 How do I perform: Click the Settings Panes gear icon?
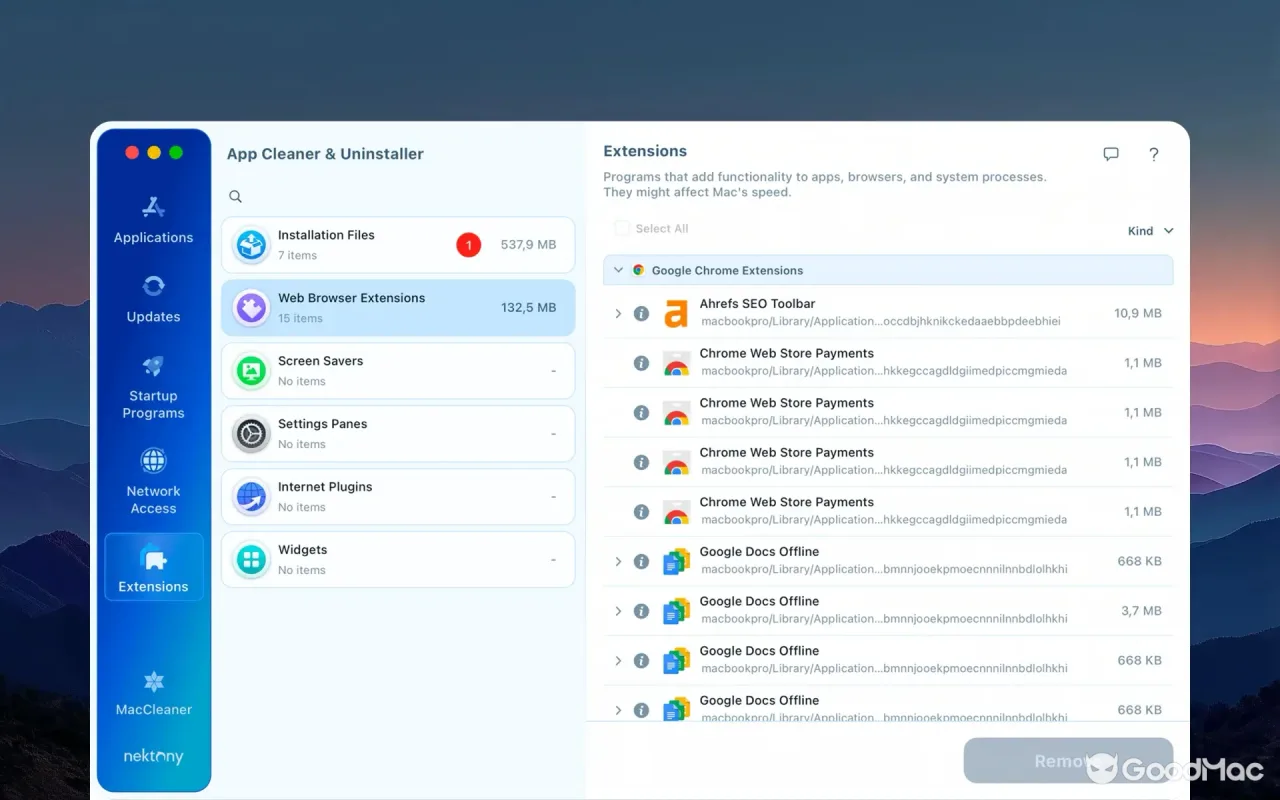coord(251,434)
